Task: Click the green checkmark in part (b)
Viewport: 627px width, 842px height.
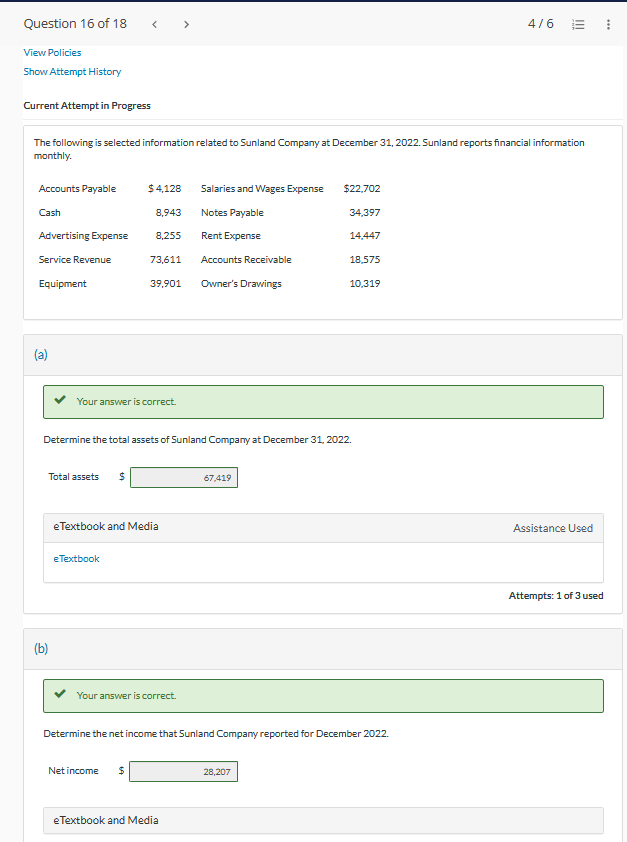Action: coord(61,695)
